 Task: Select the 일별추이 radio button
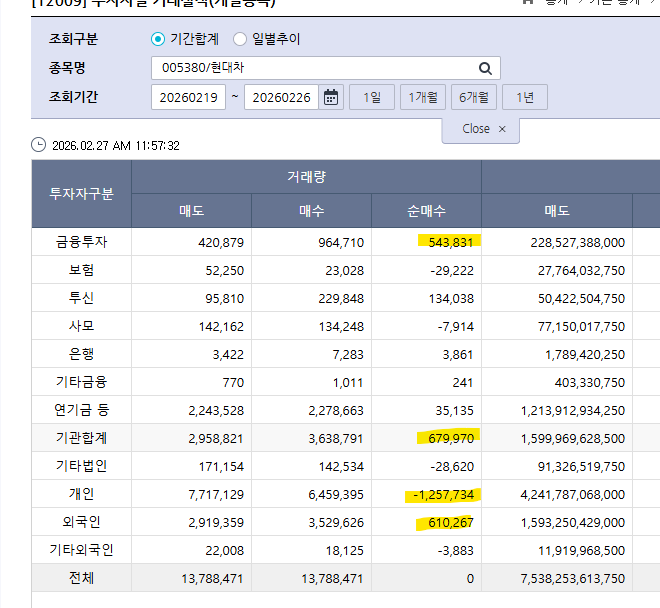[x=240, y=40]
